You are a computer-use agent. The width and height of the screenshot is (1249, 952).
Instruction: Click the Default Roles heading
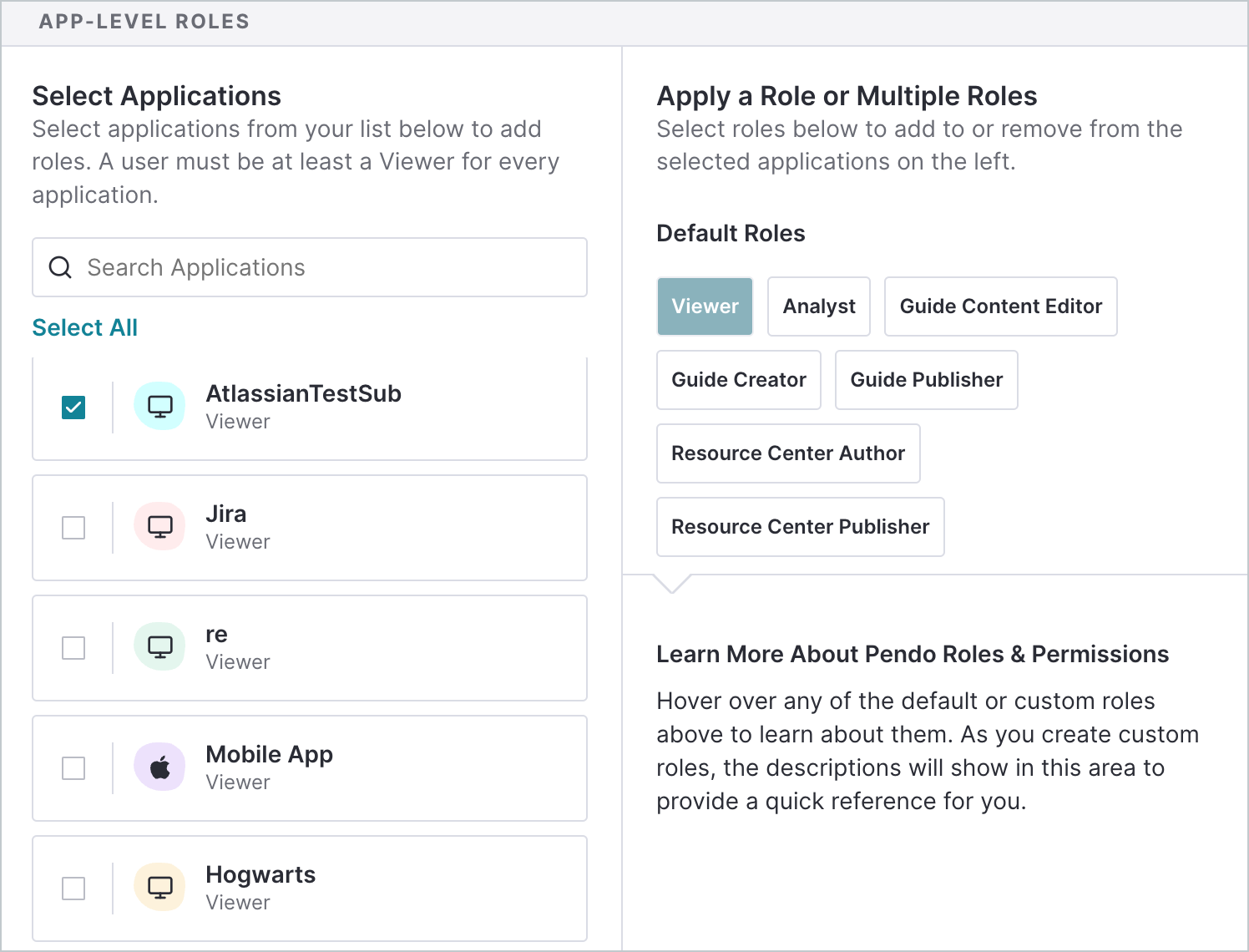[x=731, y=233]
